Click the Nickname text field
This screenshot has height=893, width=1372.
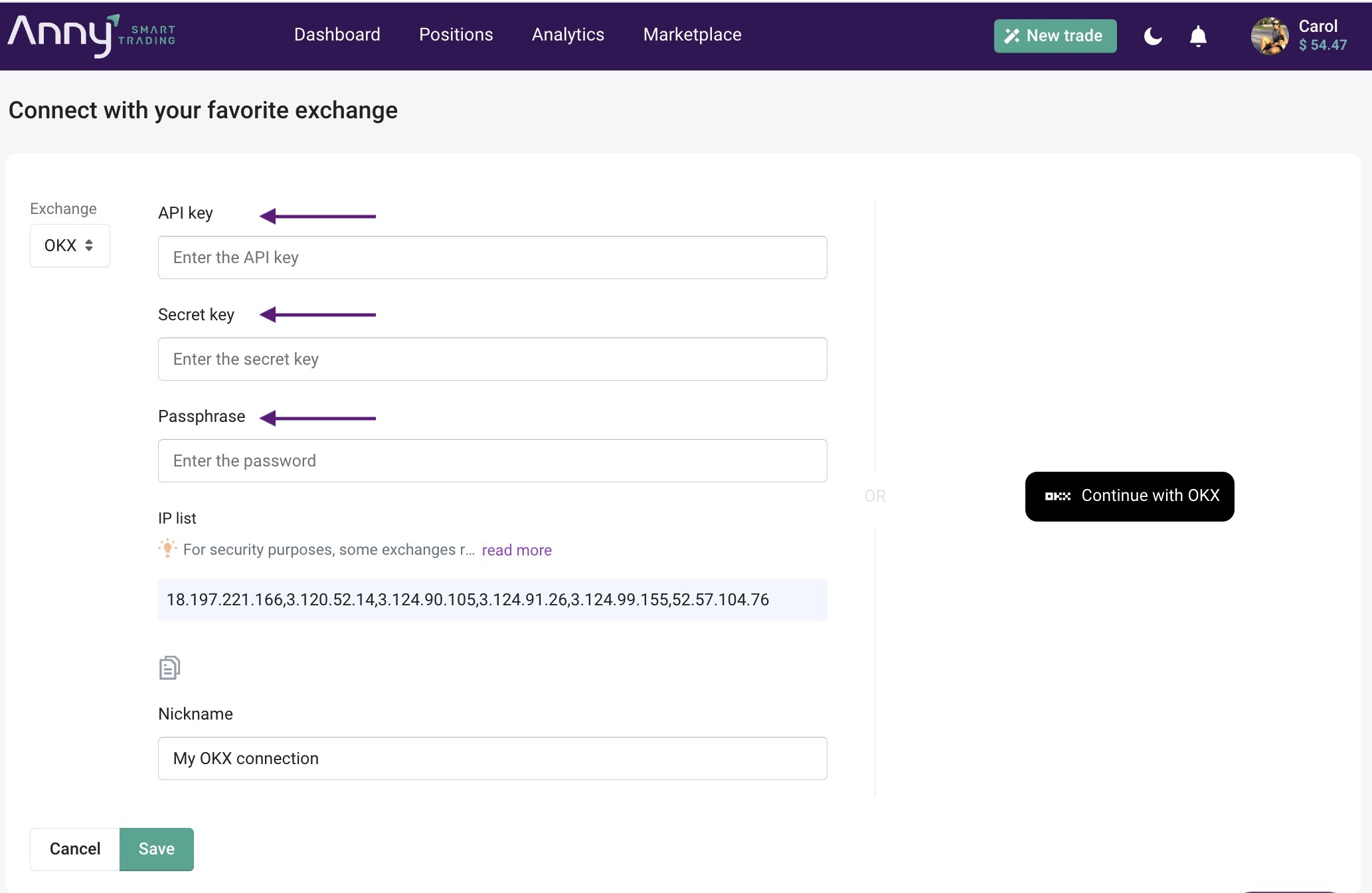tap(492, 759)
